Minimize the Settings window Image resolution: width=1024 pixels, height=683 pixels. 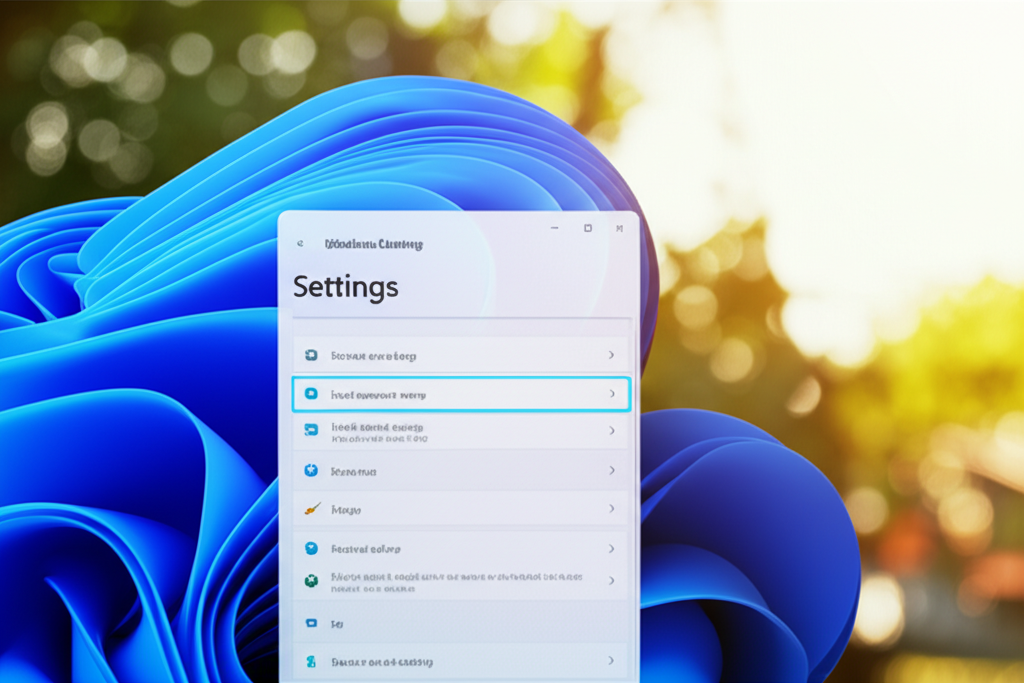pos(554,228)
